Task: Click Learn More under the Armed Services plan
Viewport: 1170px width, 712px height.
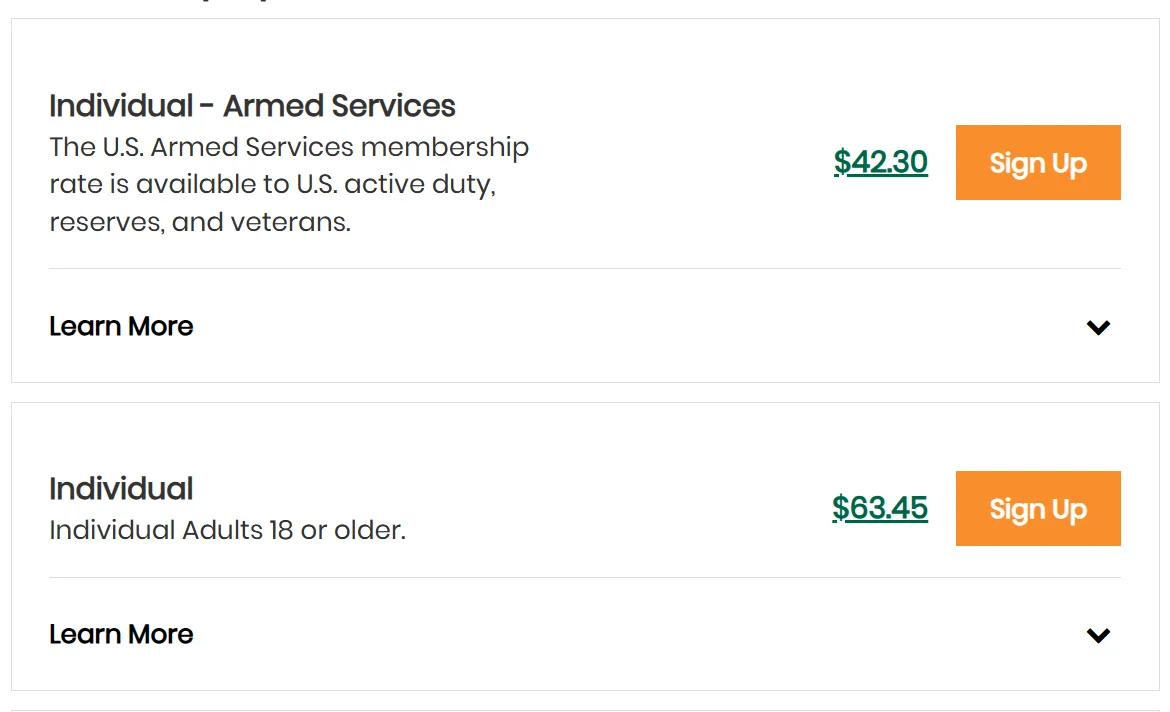Action: [121, 327]
